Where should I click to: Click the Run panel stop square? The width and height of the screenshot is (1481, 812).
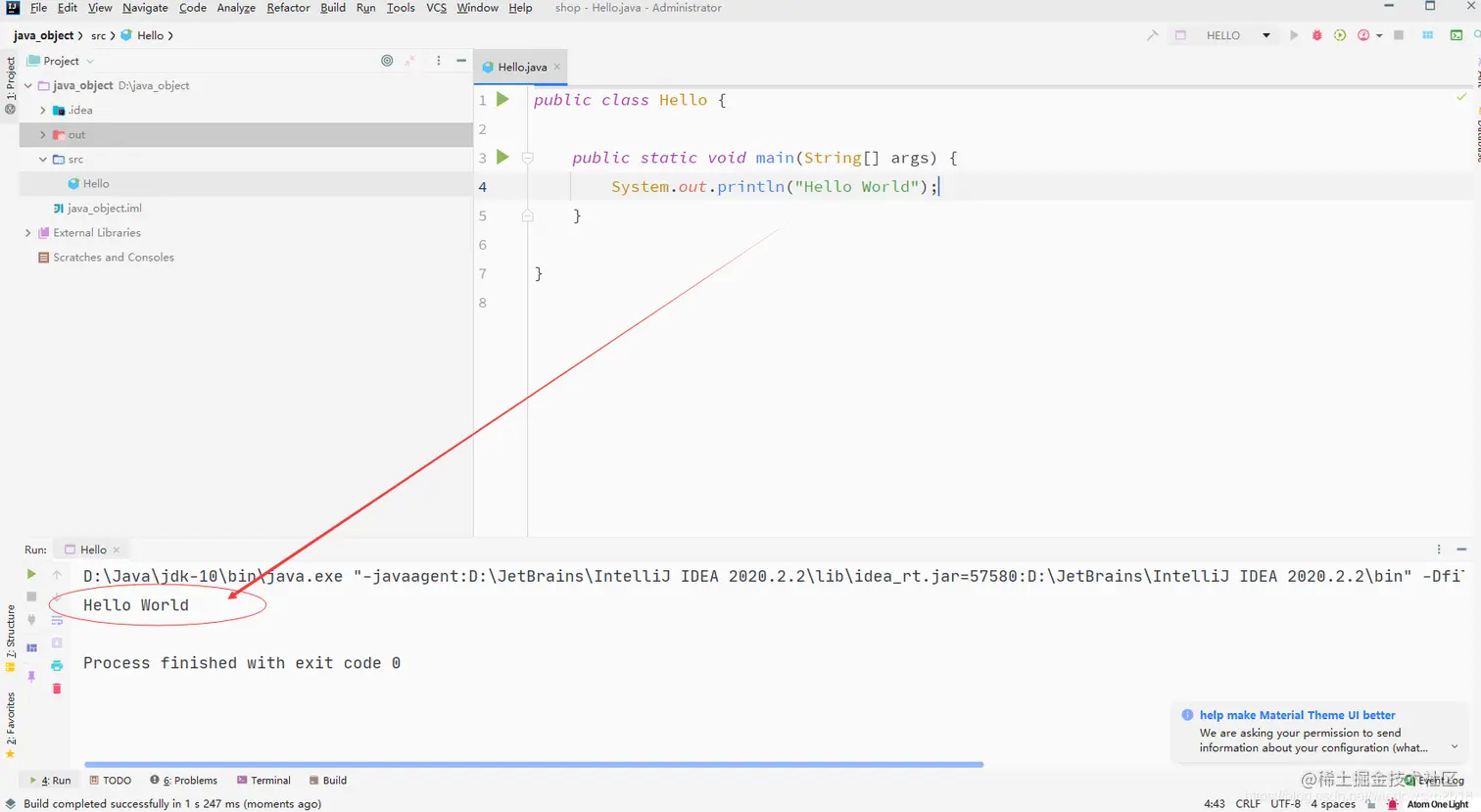[31, 597]
